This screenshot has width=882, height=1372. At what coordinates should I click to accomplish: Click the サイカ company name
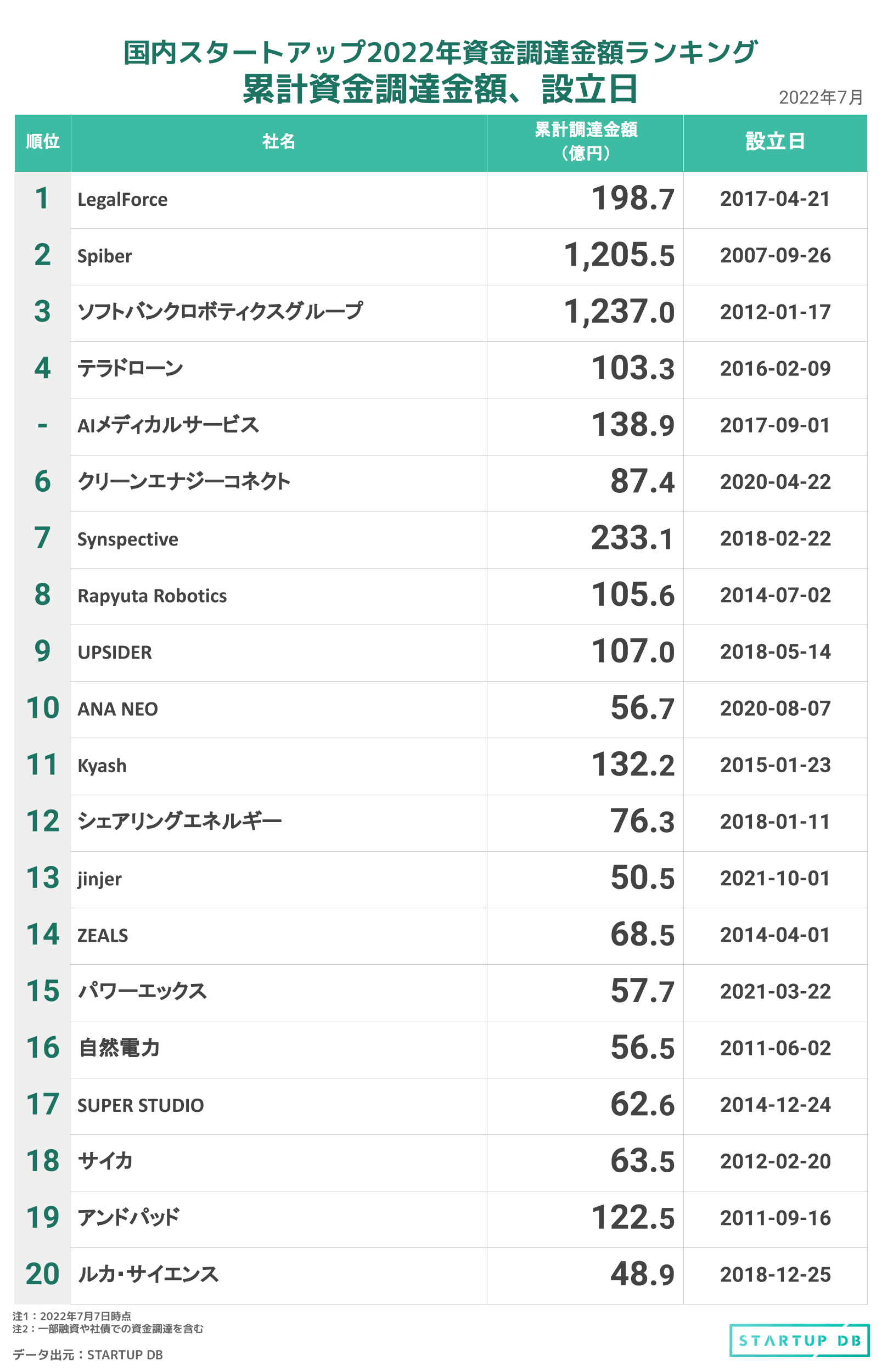coord(105,1161)
